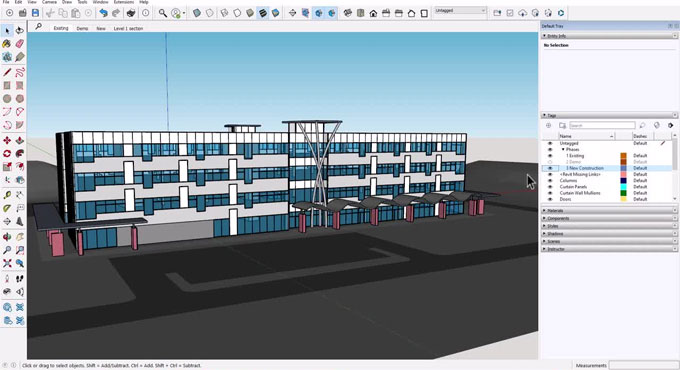Viewport: 680px width, 370px height.
Task: Click the Tags list vertical scrollbar
Action: (x=675, y=167)
